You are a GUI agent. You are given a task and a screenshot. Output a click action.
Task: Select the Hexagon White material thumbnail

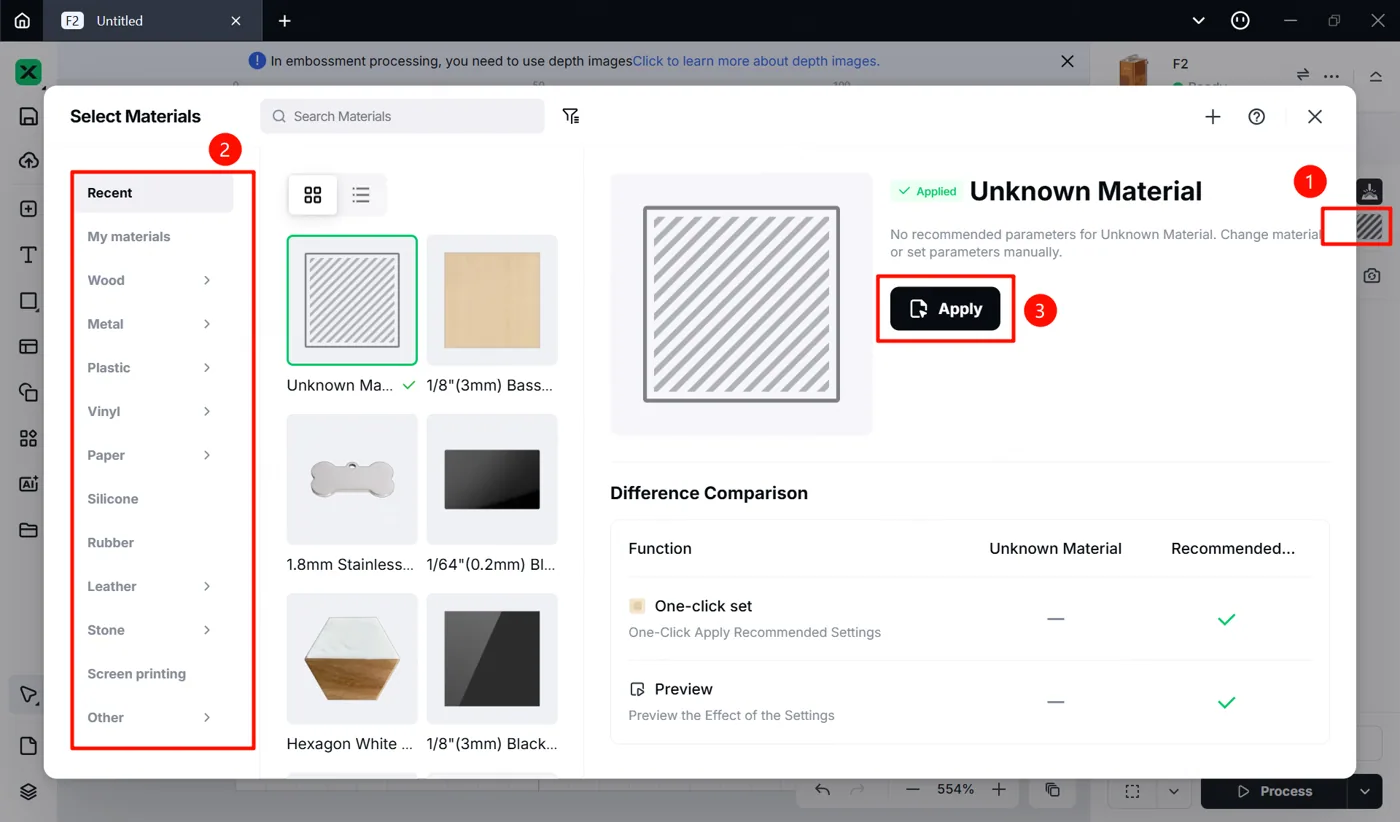pyautogui.click(x=352, y=658)
